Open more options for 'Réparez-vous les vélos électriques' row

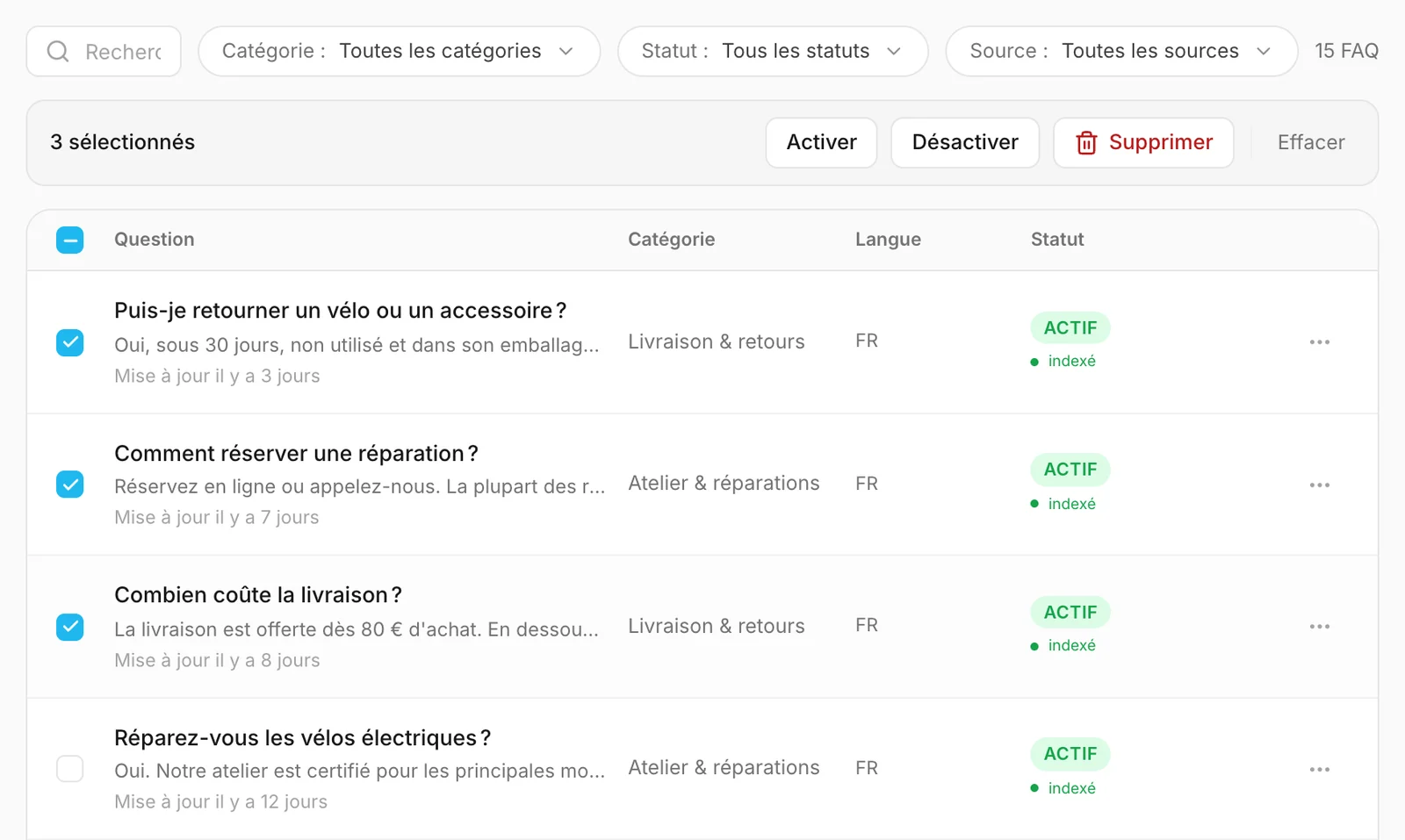(1319, 770)
